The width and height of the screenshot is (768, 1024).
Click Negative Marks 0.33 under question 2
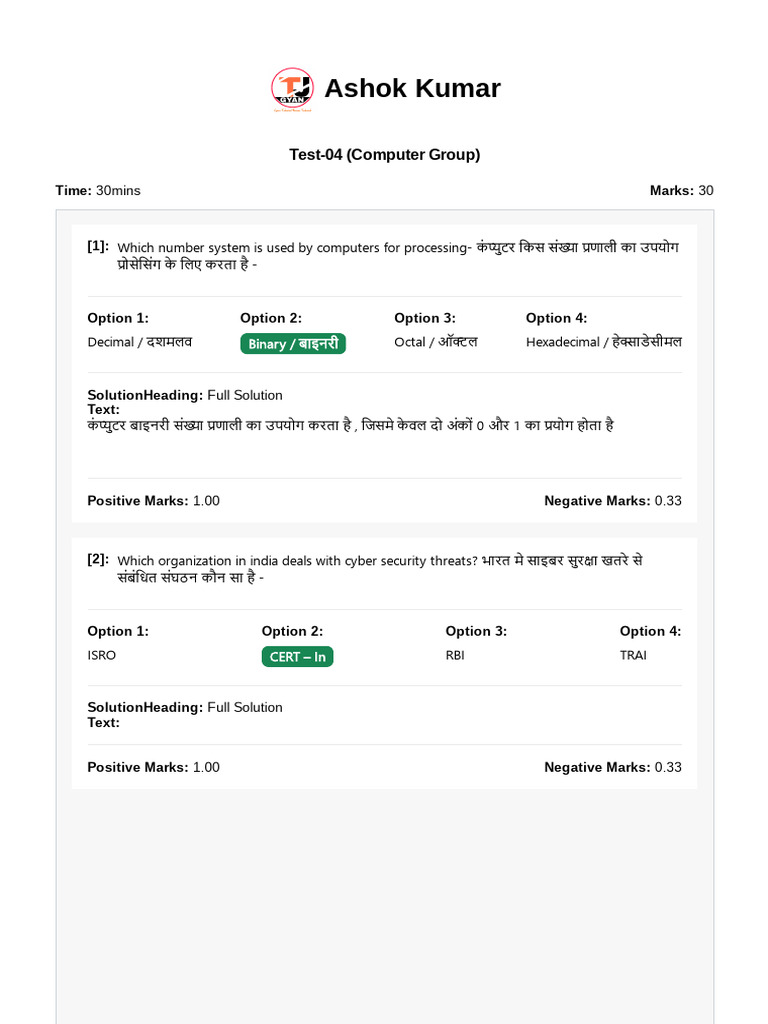coord(612,767)
